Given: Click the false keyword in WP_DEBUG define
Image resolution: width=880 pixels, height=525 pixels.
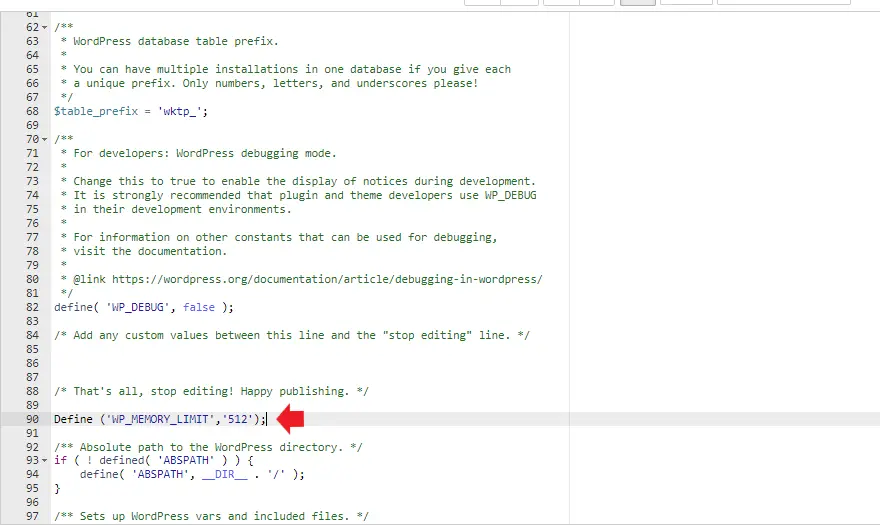Looking at the screenshot, I should (x=199, y=307).
